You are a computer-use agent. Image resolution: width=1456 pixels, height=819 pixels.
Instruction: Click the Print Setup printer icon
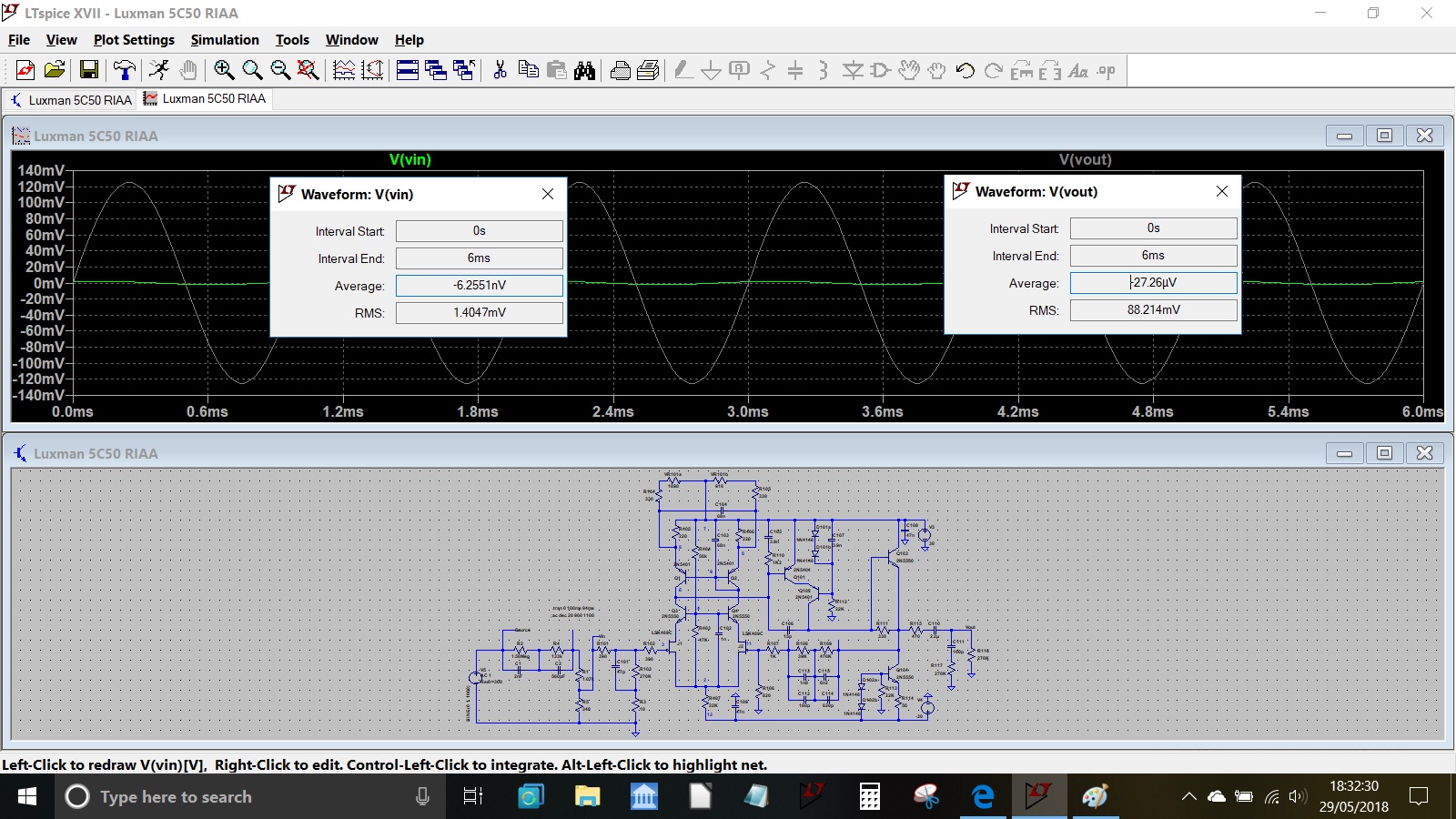click(x=621, y=70)
